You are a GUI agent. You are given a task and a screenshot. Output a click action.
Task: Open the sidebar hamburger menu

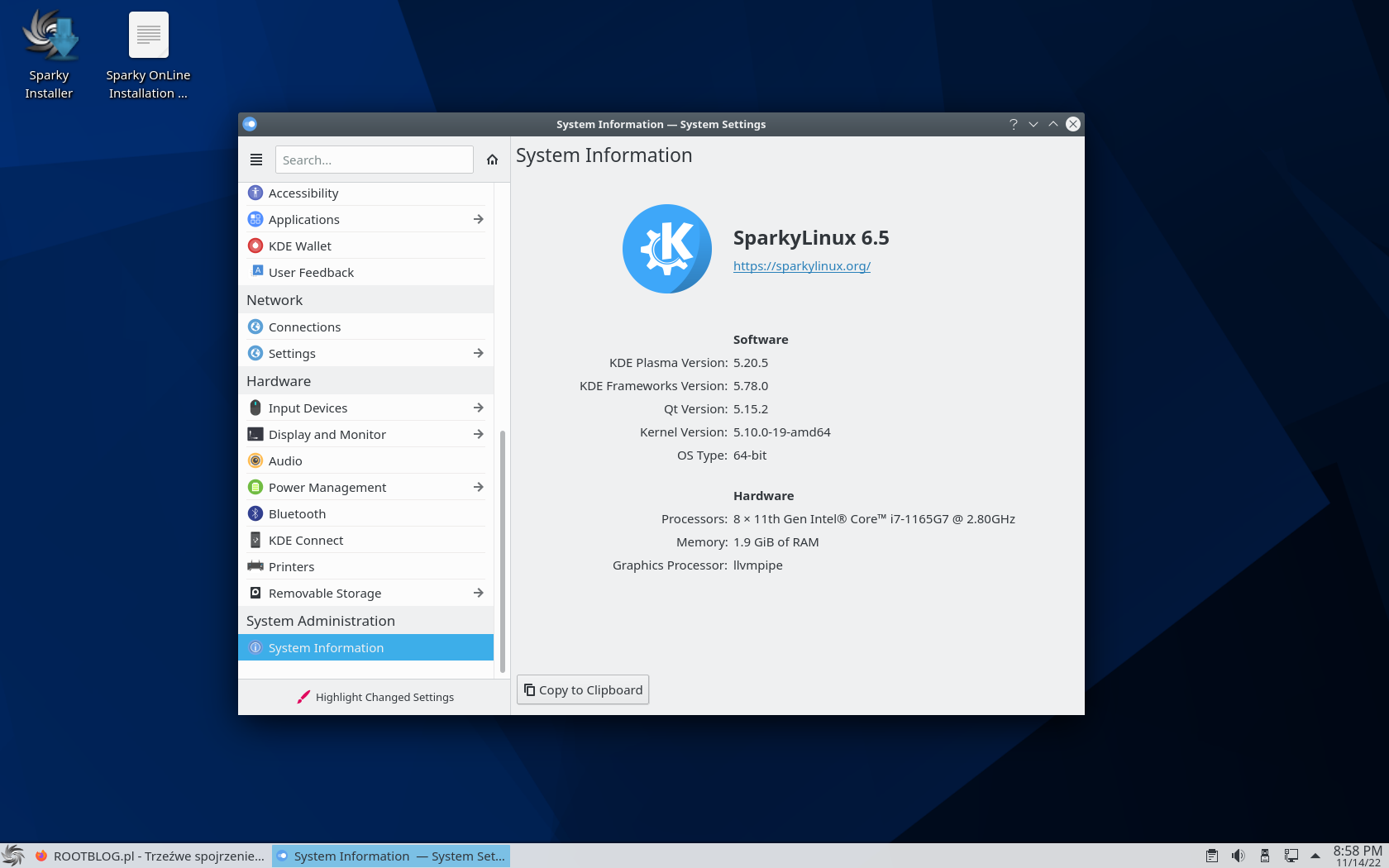point(256,160)
